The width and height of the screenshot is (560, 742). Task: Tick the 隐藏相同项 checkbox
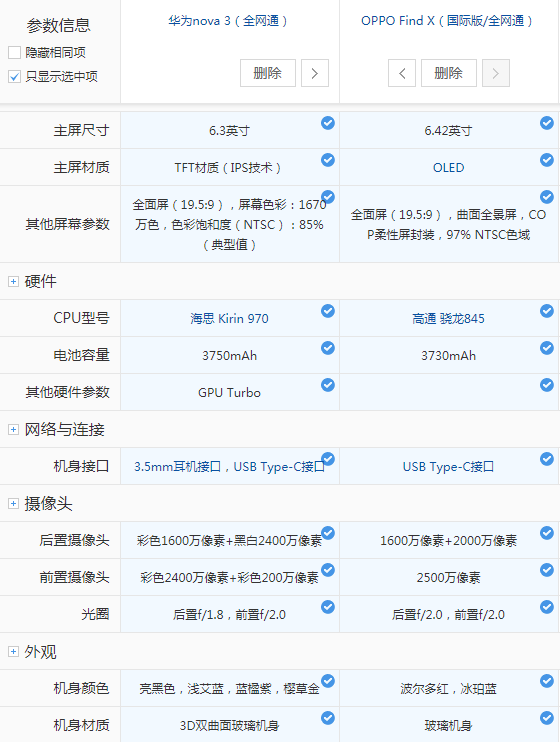(x=15, y=53)
